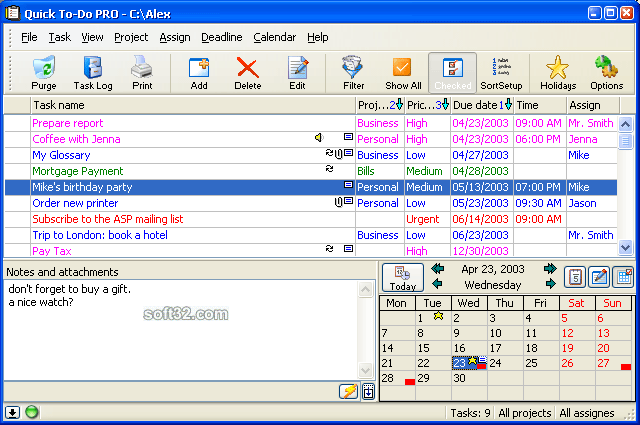640x425 pixels.
Task: Click the down-arrow icon in status bar
Action: (12, 412)
